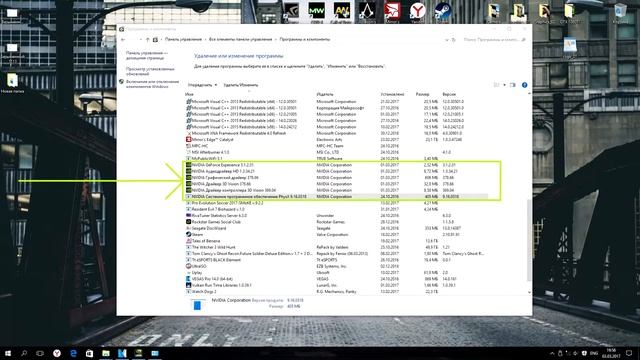Click the change view icon

click(x=497, y=85)
